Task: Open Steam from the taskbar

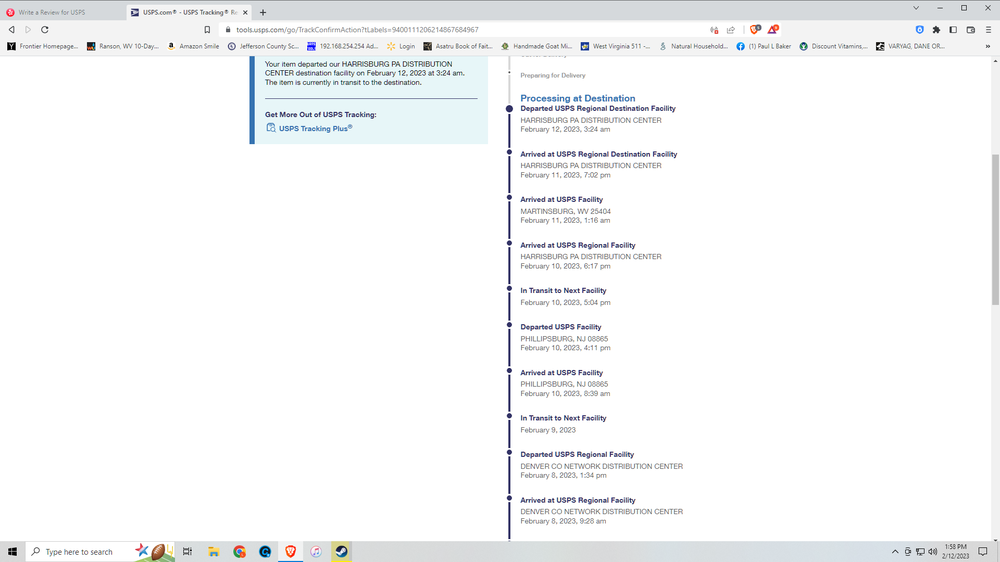Action: click(341, 551)
